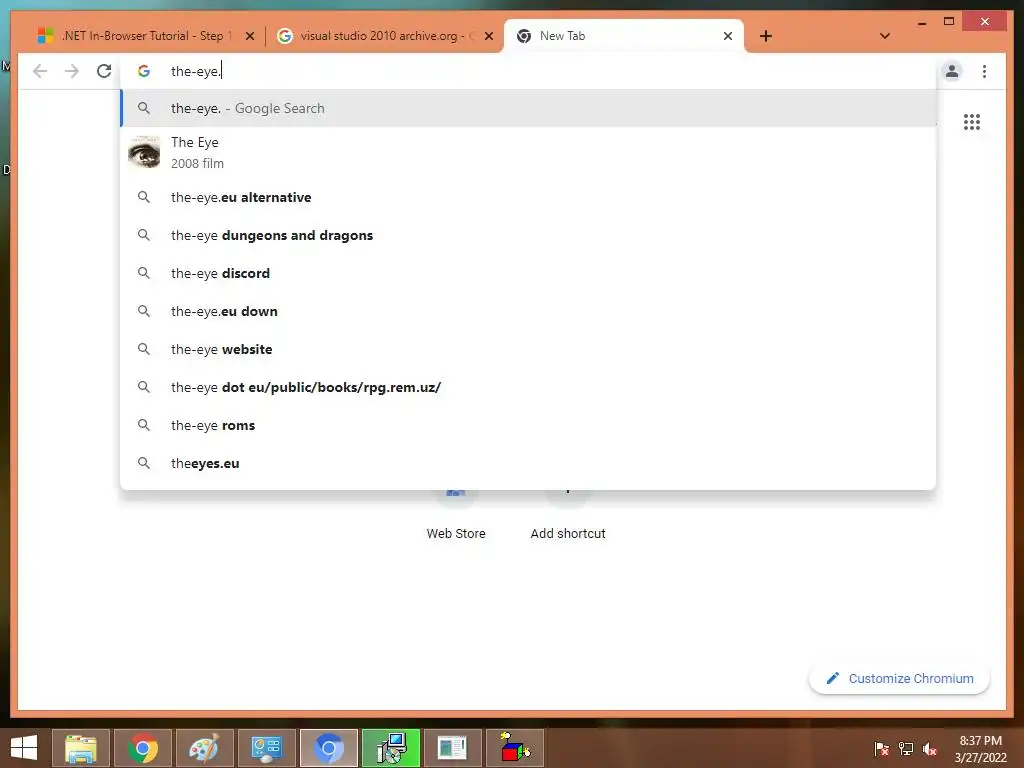Open Google Chrome from the taskbar
The image size is (1024, 768).
coord(143,748)
